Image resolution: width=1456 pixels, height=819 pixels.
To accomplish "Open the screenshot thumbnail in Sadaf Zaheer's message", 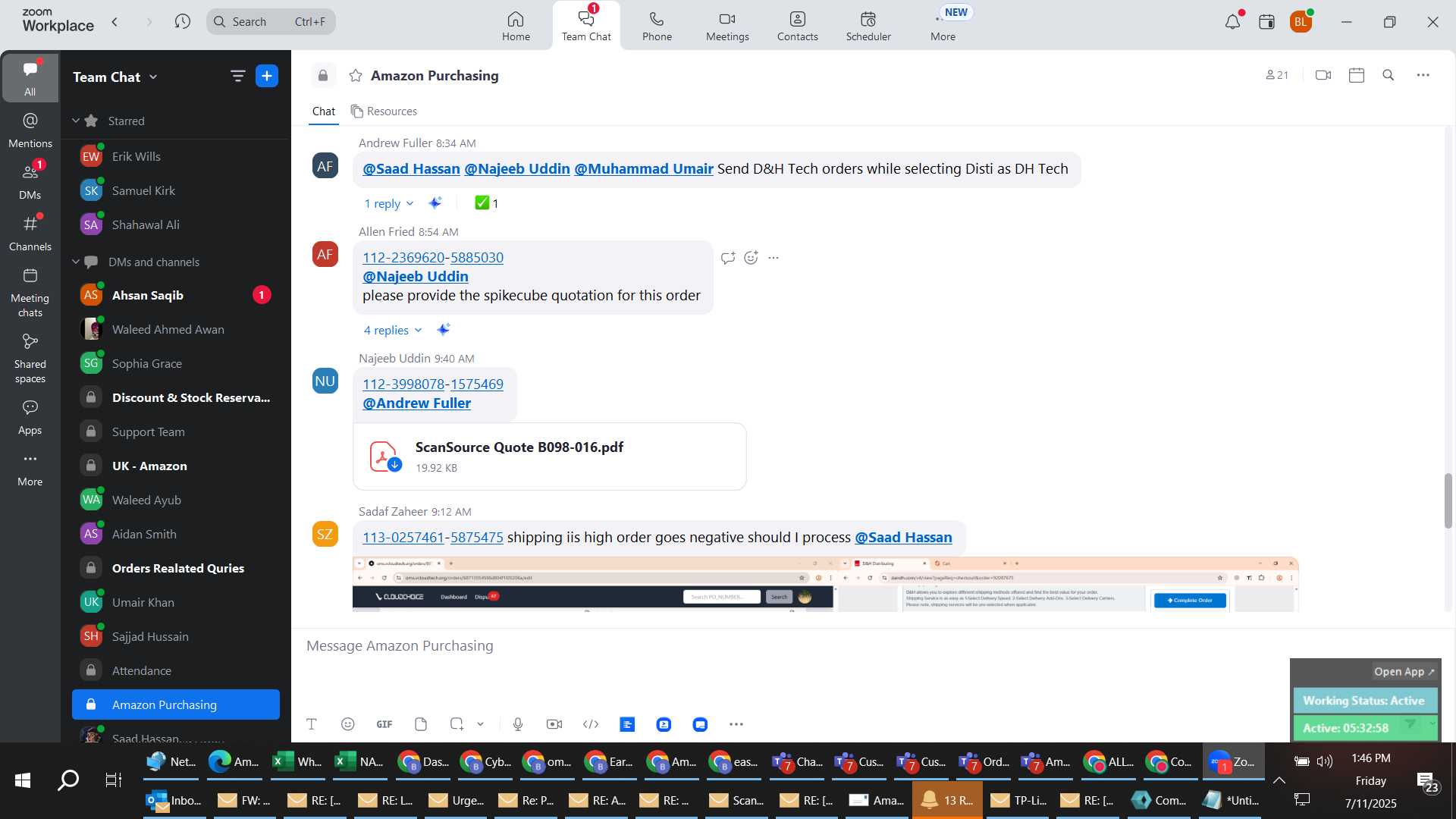I will pyautogui.click(x=825, y=584).
